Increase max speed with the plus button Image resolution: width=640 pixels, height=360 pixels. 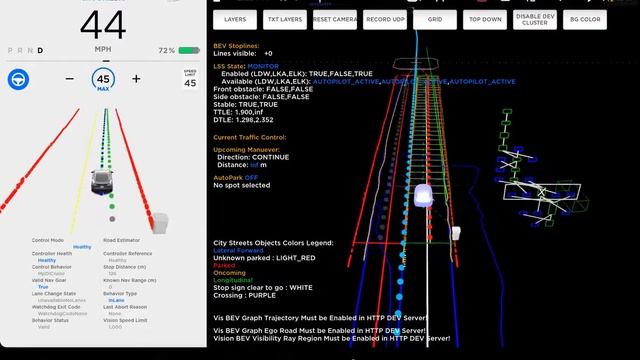click(136, 79)
